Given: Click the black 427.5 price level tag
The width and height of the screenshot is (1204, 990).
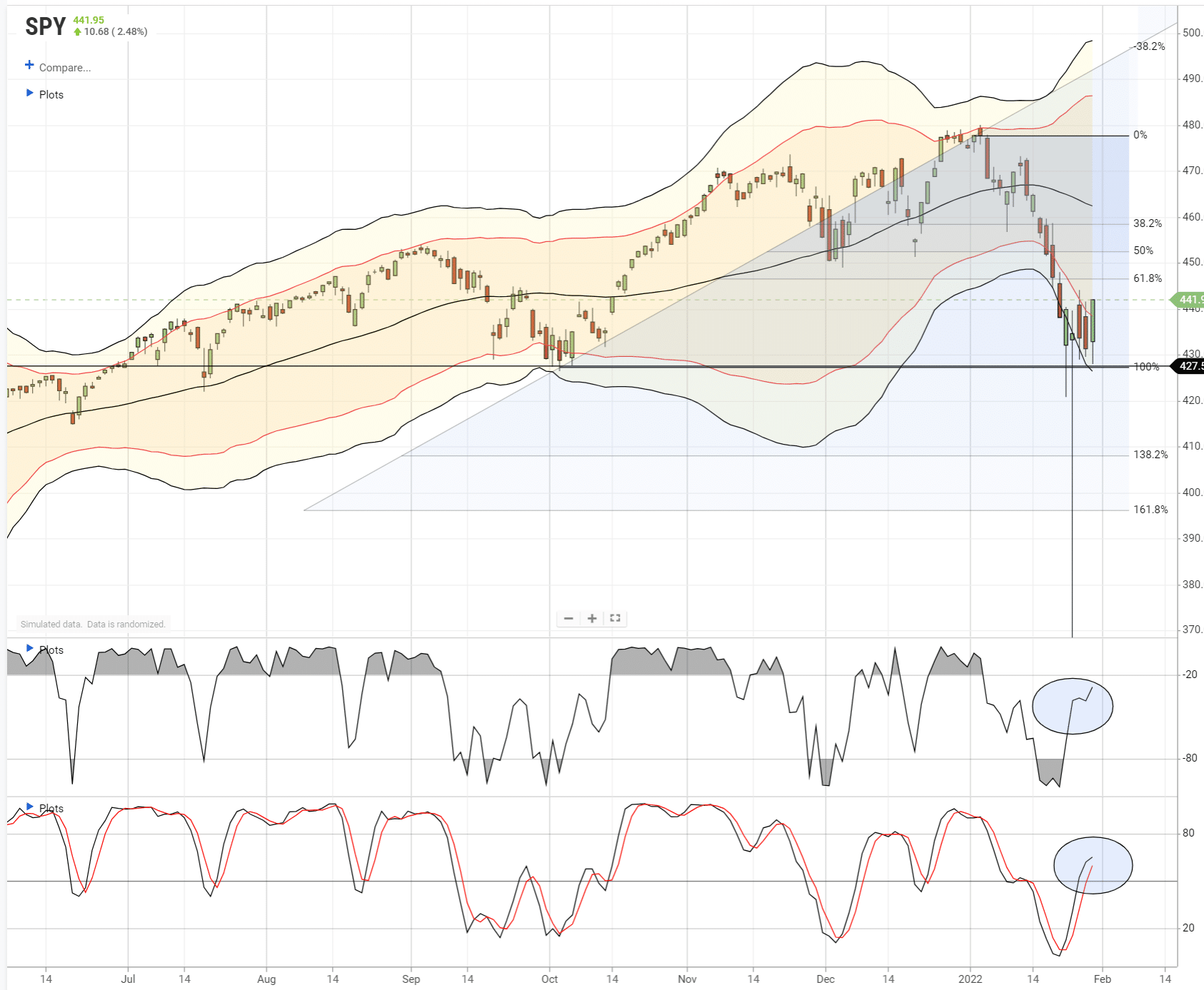Looking at the screenshot, I should (x=1188, y=366).
